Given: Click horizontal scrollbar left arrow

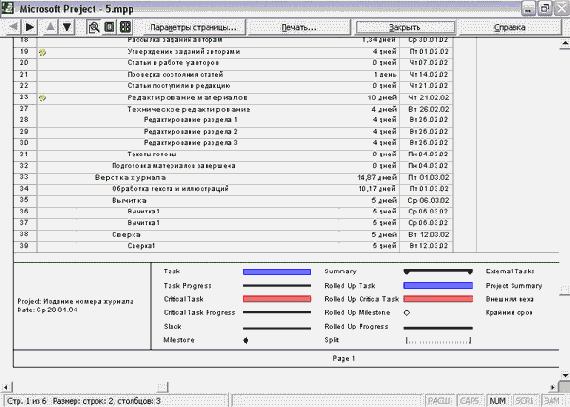Looking at the screenshot, I should tap(6, 387).
